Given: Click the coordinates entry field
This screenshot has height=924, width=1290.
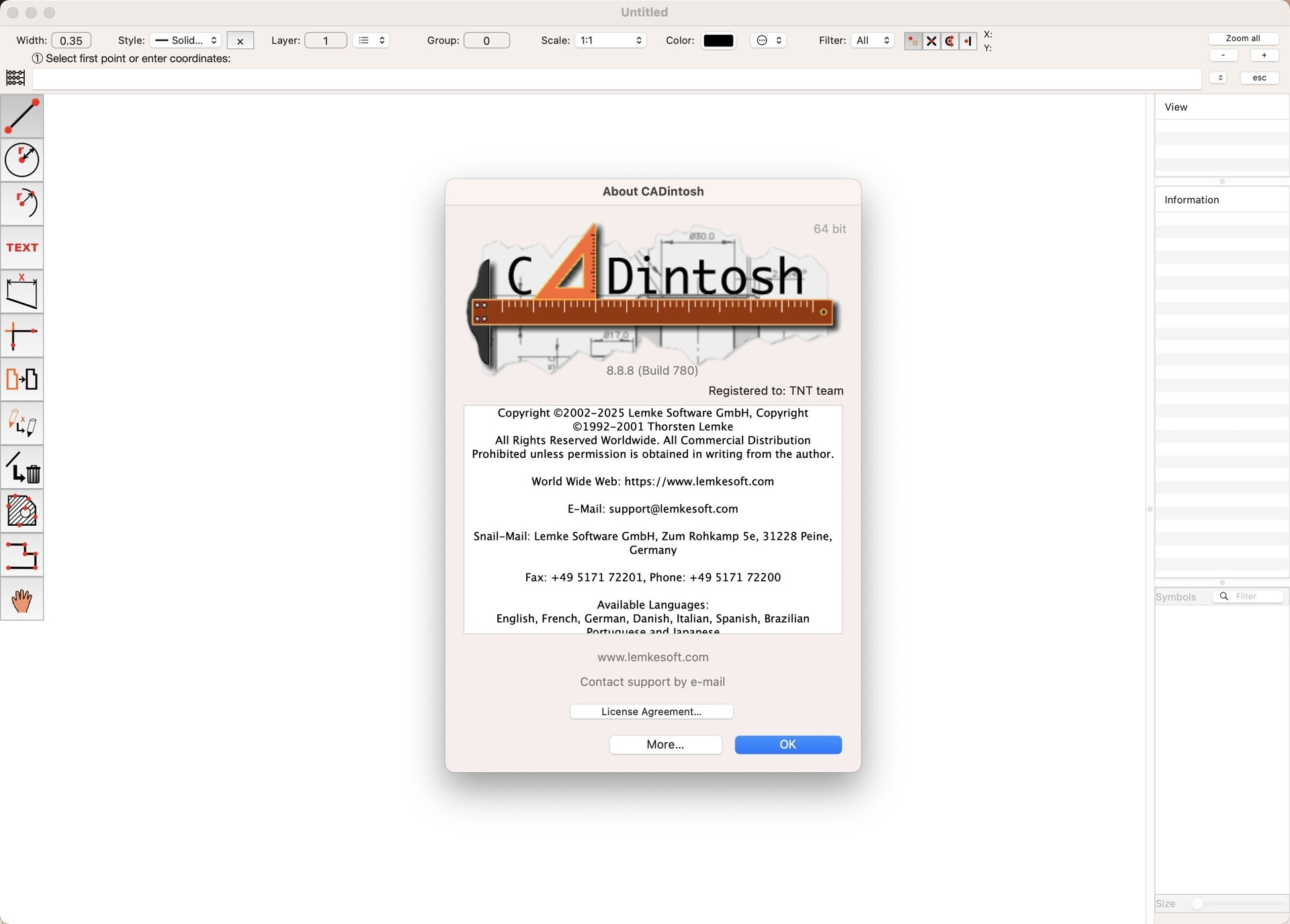Looking at the screenshot, I should [x=617, y=79].
